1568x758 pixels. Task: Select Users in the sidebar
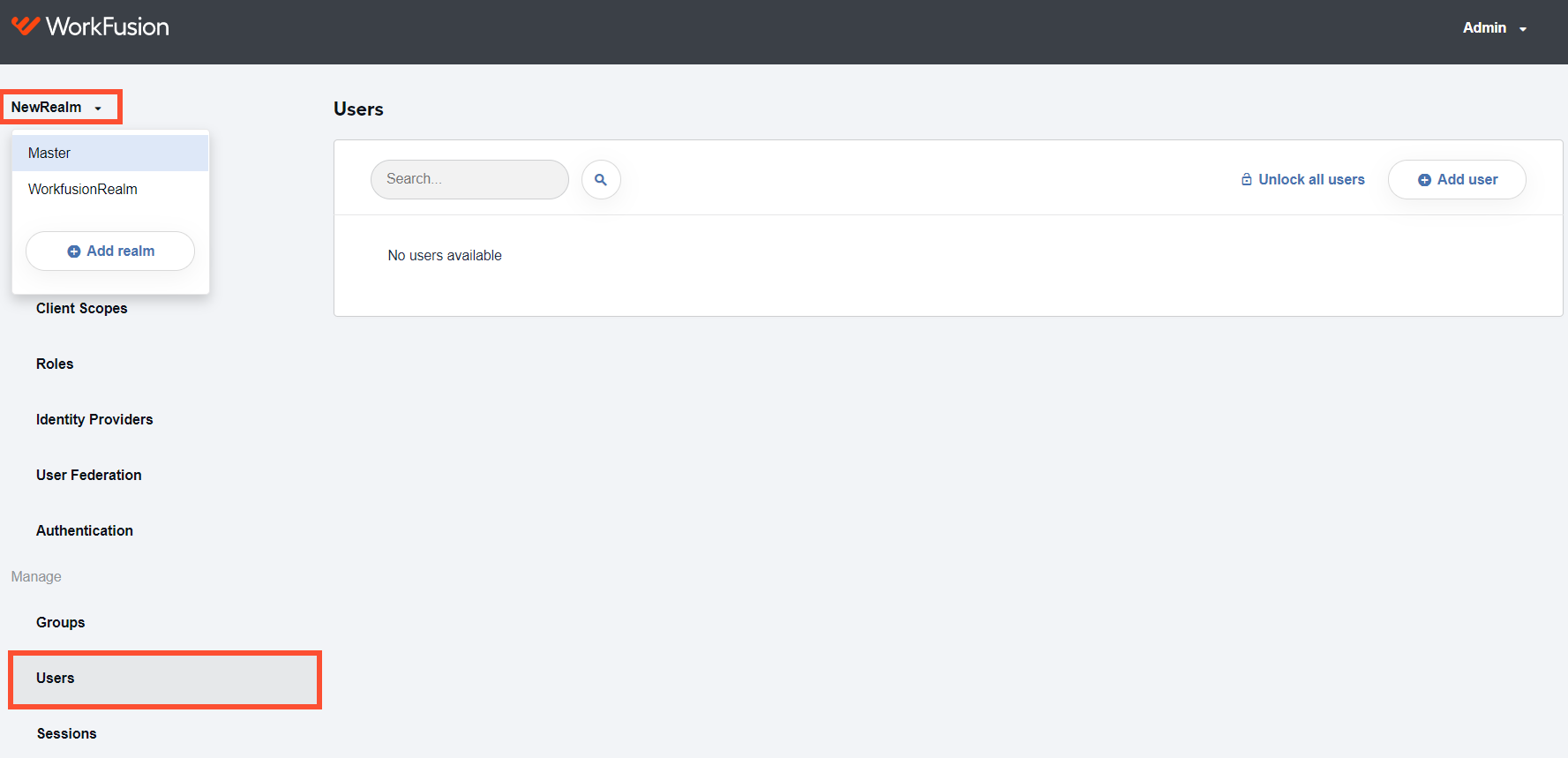tap(165, 679)
